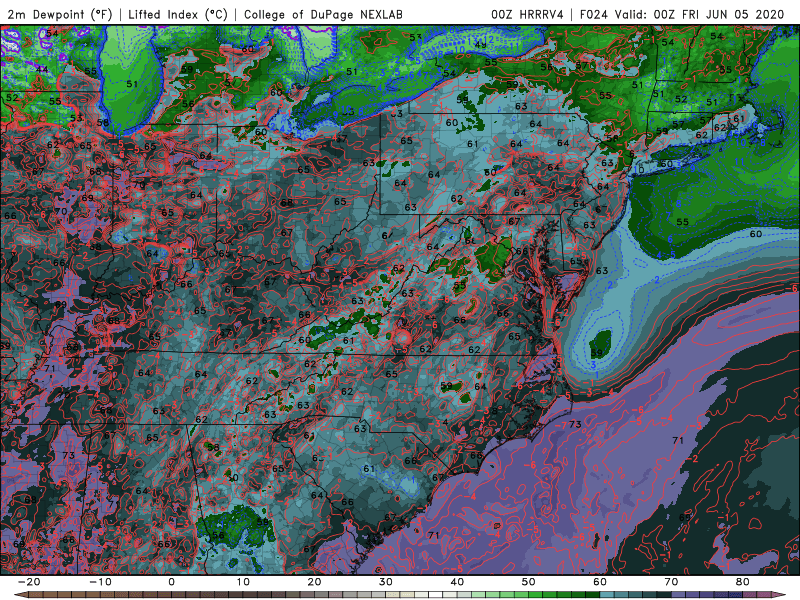The height and width of the screenshot is (600, 800).
Task: Click the 20 label on the color scale
Action: point(314,582)
